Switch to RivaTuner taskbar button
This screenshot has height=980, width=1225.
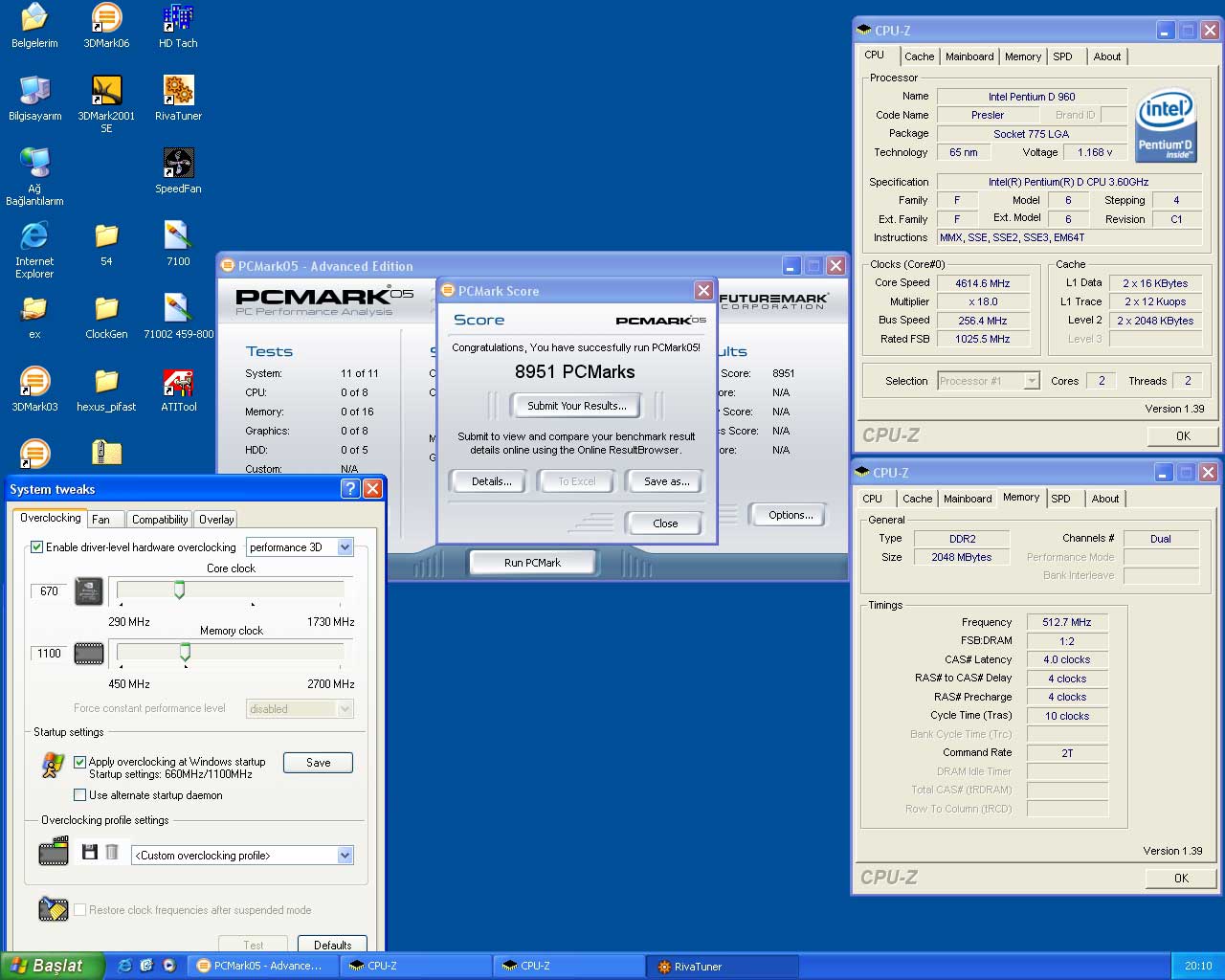click(x=723, y=966)
